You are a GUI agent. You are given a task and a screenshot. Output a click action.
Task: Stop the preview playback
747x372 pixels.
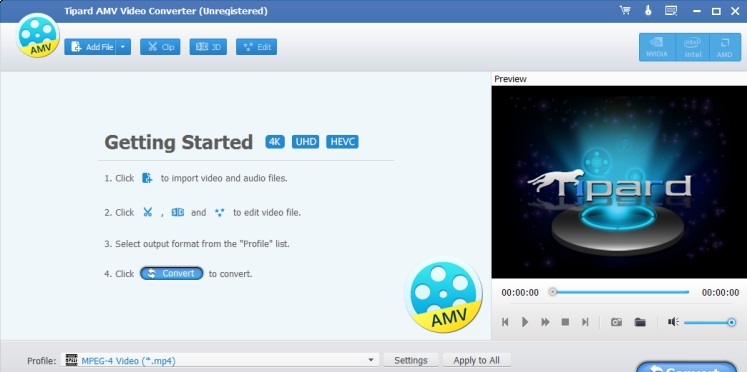(565, 322)
